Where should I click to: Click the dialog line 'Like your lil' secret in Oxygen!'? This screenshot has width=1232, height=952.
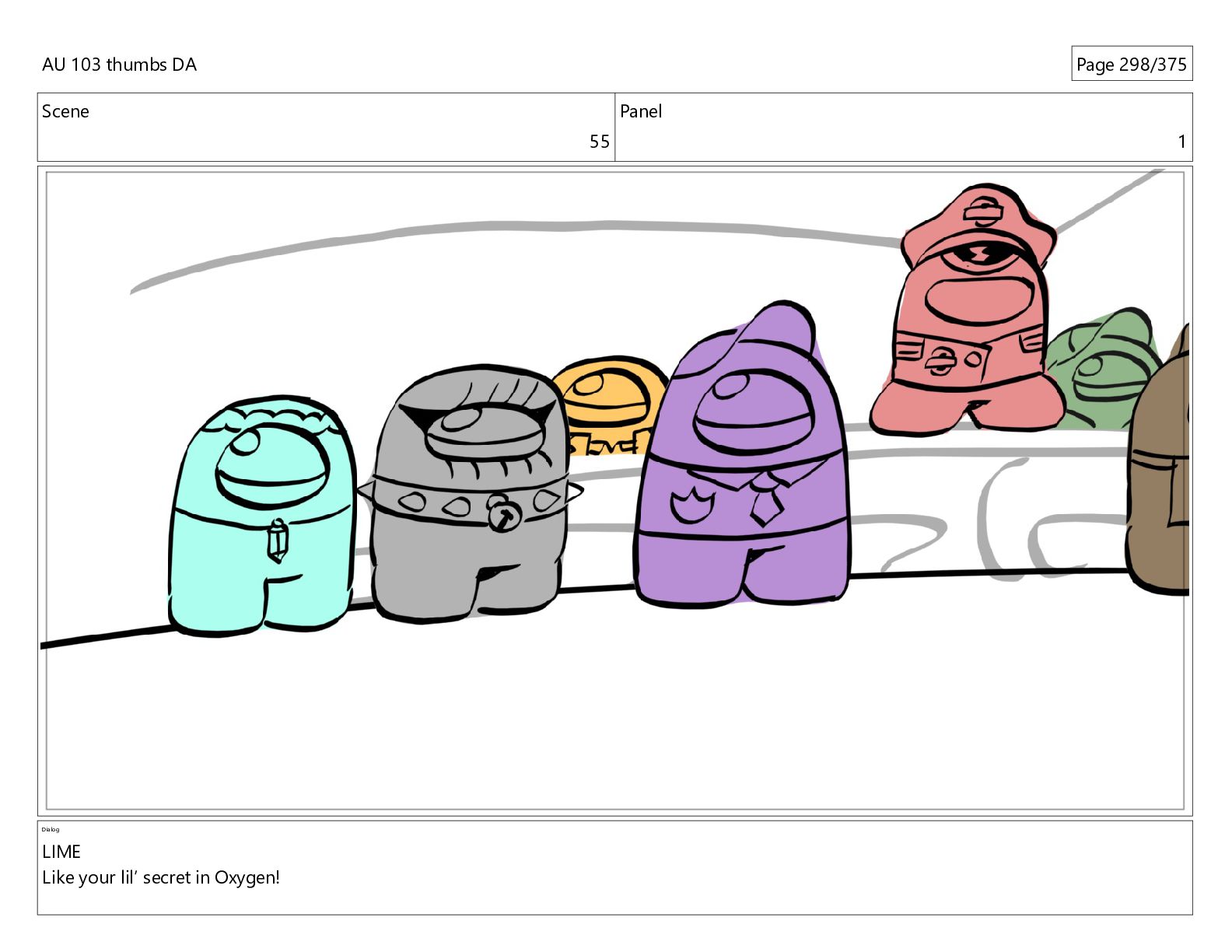click(161, 877)
